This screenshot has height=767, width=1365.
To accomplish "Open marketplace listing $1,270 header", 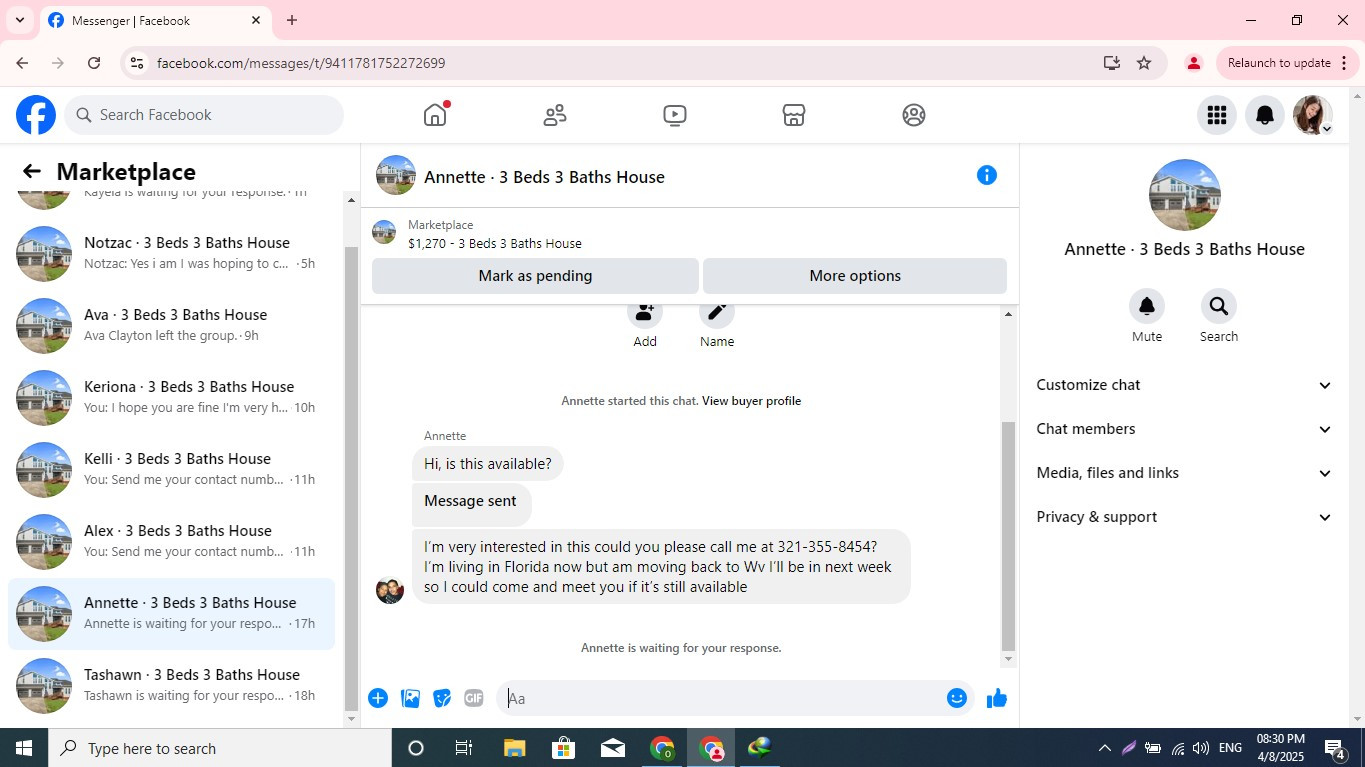I will pyautogui.click(x=690, y=234).
